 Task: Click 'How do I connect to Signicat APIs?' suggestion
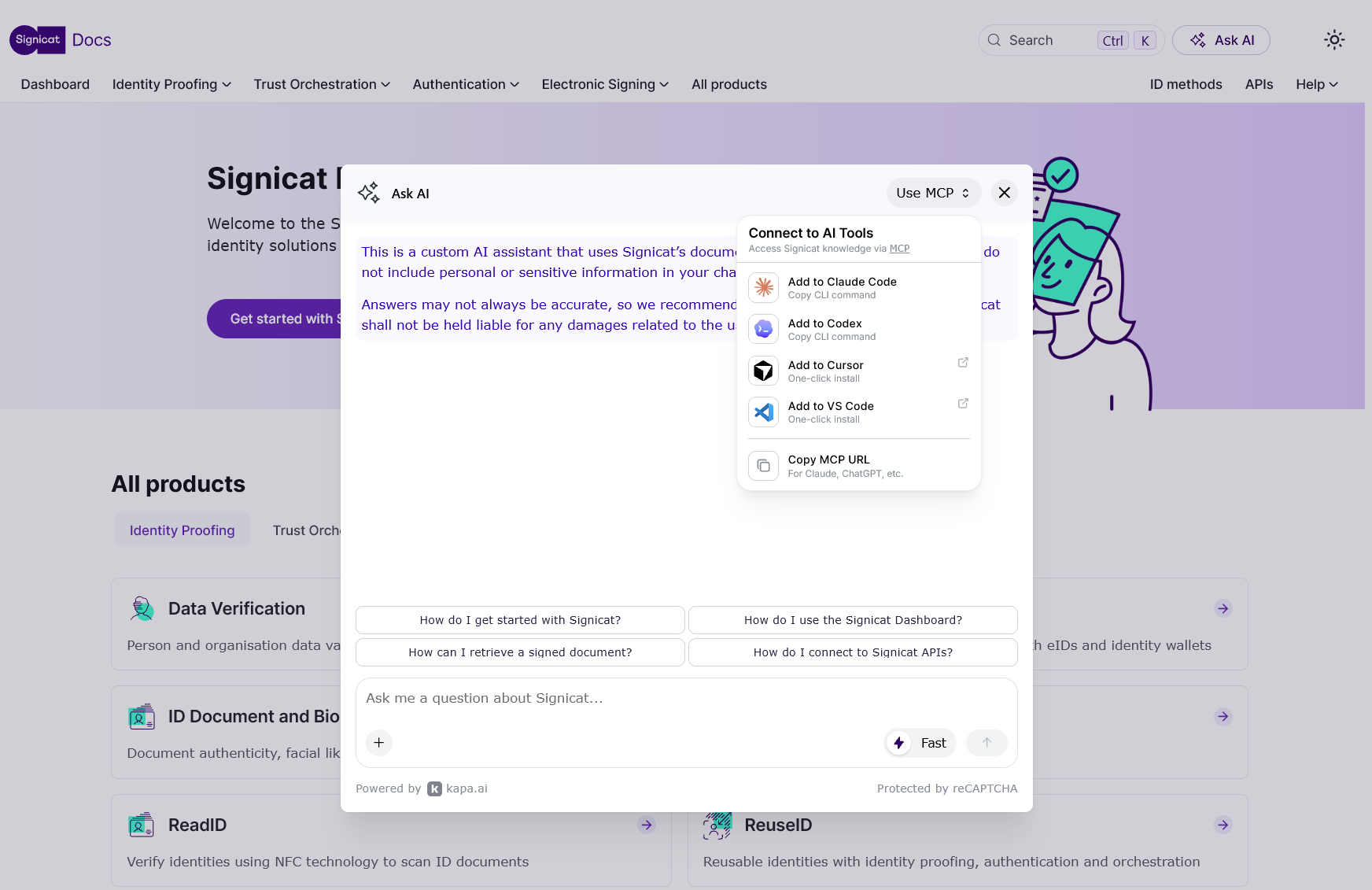[x=853, y=652]
